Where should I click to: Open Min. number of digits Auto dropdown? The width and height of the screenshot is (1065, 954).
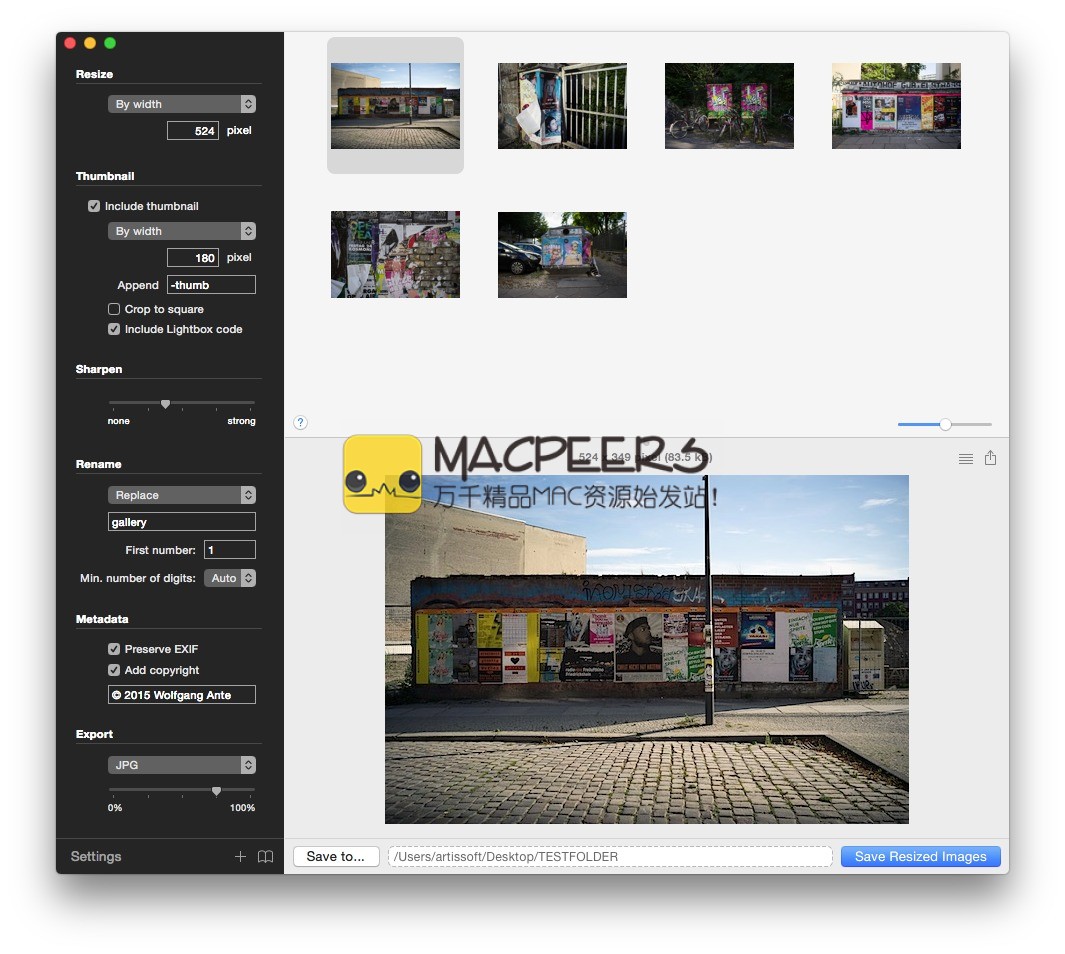click(x=230, y=578)
